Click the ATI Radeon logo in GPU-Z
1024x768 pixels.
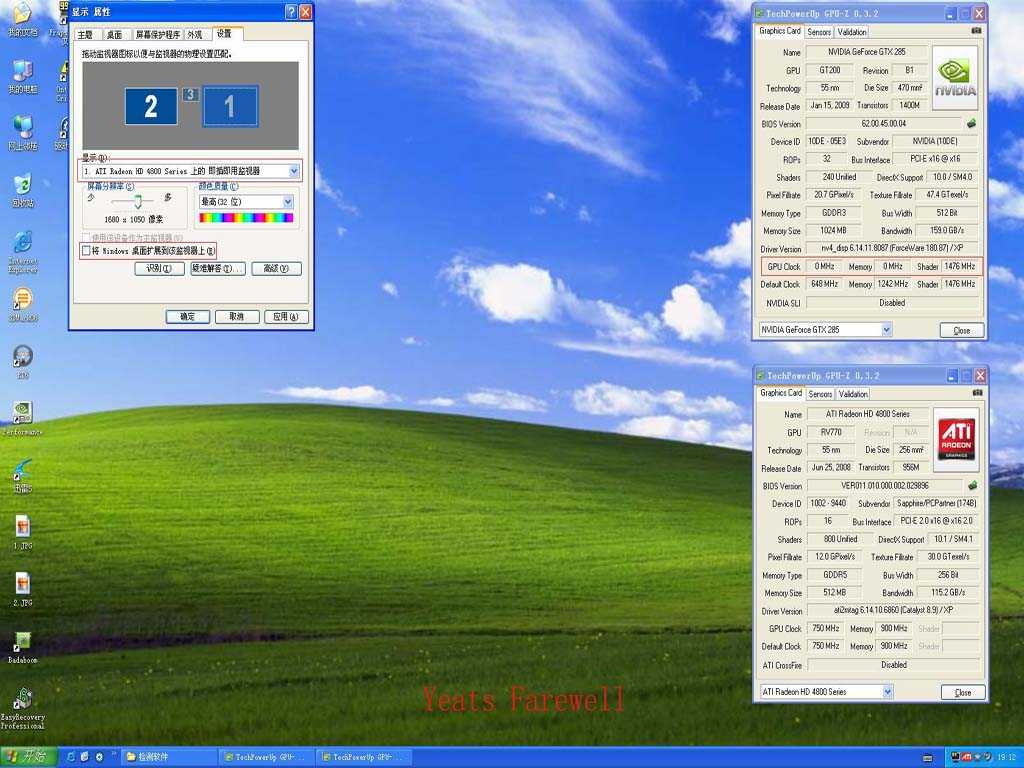956,440
